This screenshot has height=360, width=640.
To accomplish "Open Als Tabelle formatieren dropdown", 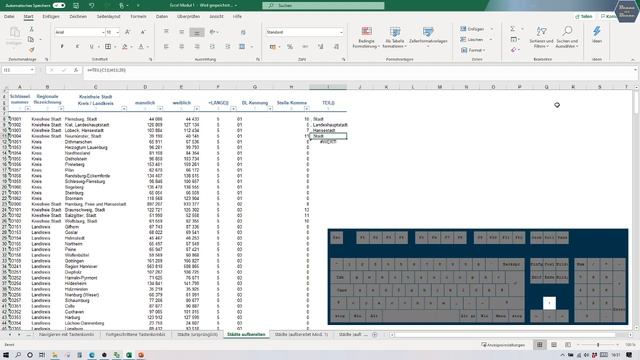I will pyautogui.click(x=394, y=38).
